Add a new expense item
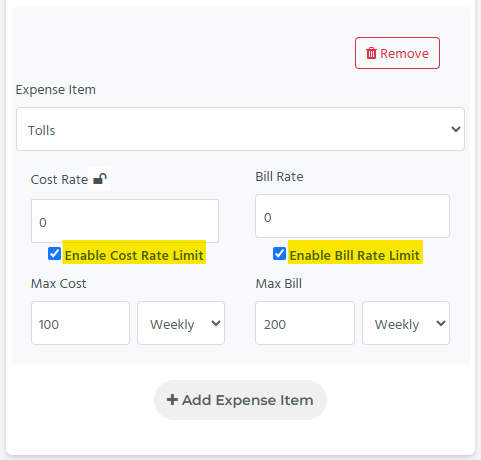 tap(240, 400)
